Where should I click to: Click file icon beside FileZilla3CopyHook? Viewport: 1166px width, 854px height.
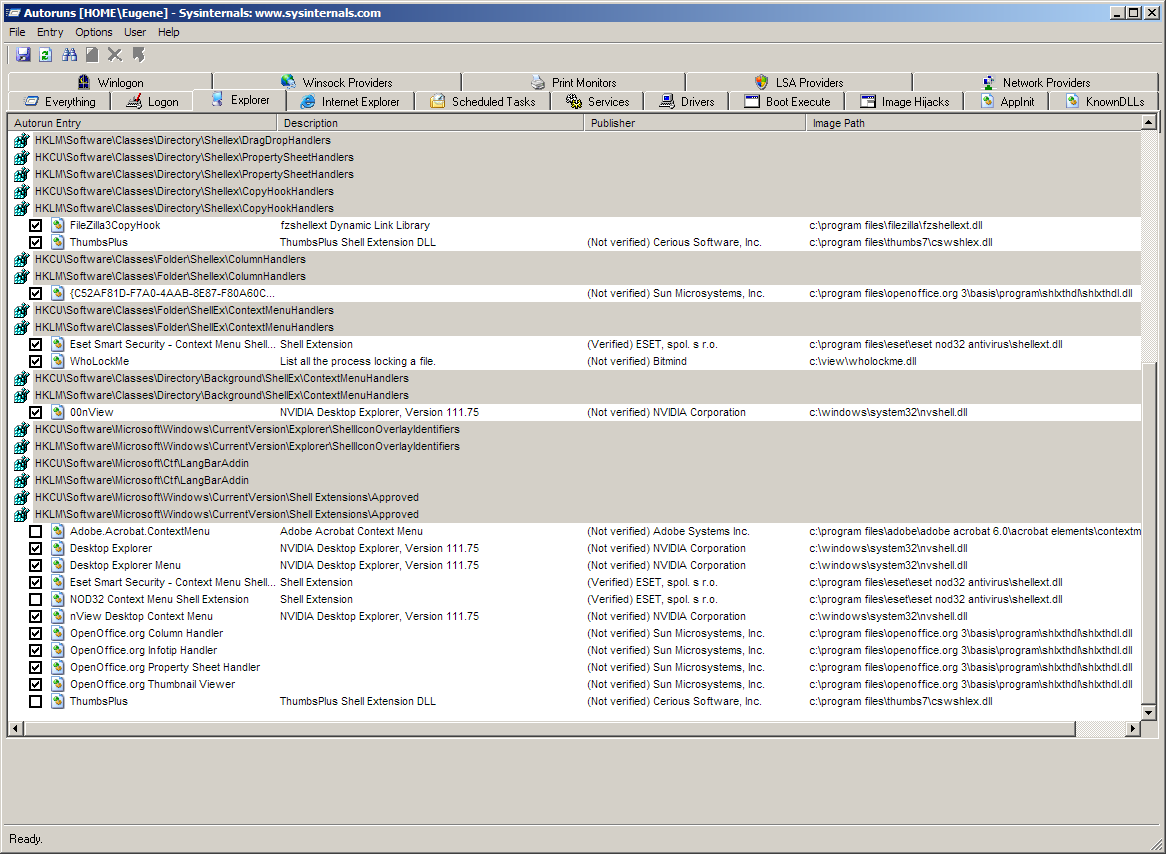coord(57,225)
